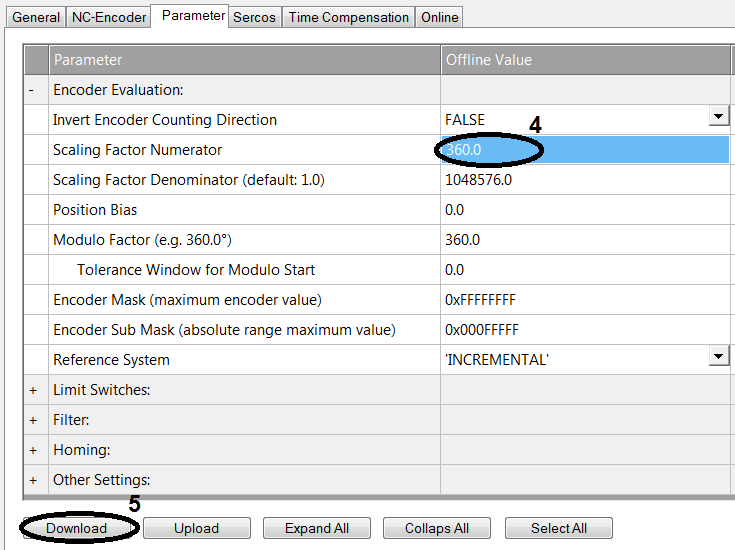Select the Position Bias row label

(95, 210)
